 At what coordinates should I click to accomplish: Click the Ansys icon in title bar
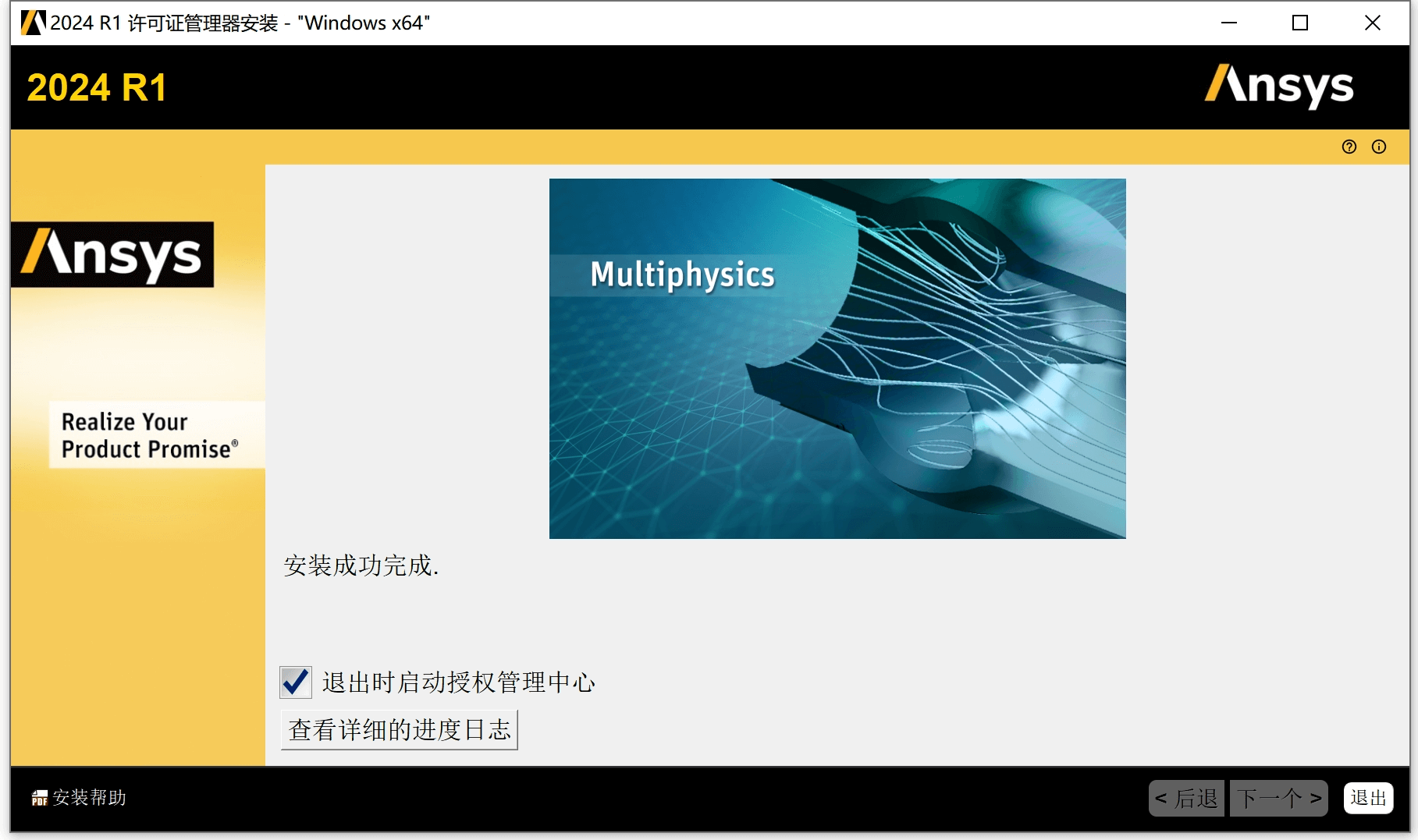[x=33, y=23]
